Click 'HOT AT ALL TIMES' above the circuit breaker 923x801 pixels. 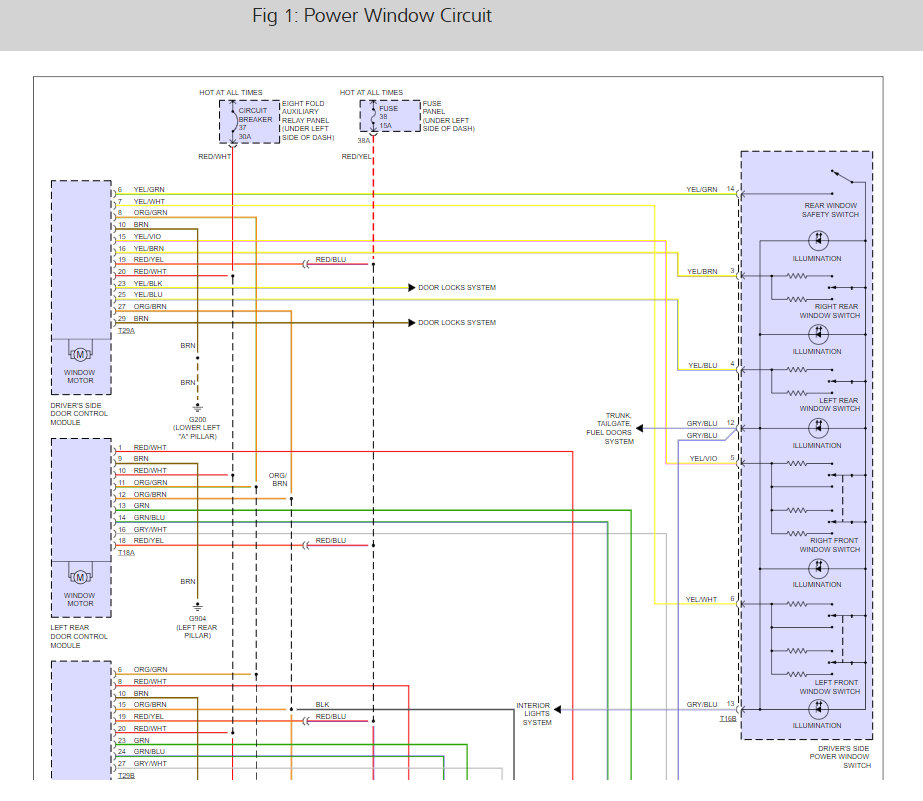tap(231, 92)
